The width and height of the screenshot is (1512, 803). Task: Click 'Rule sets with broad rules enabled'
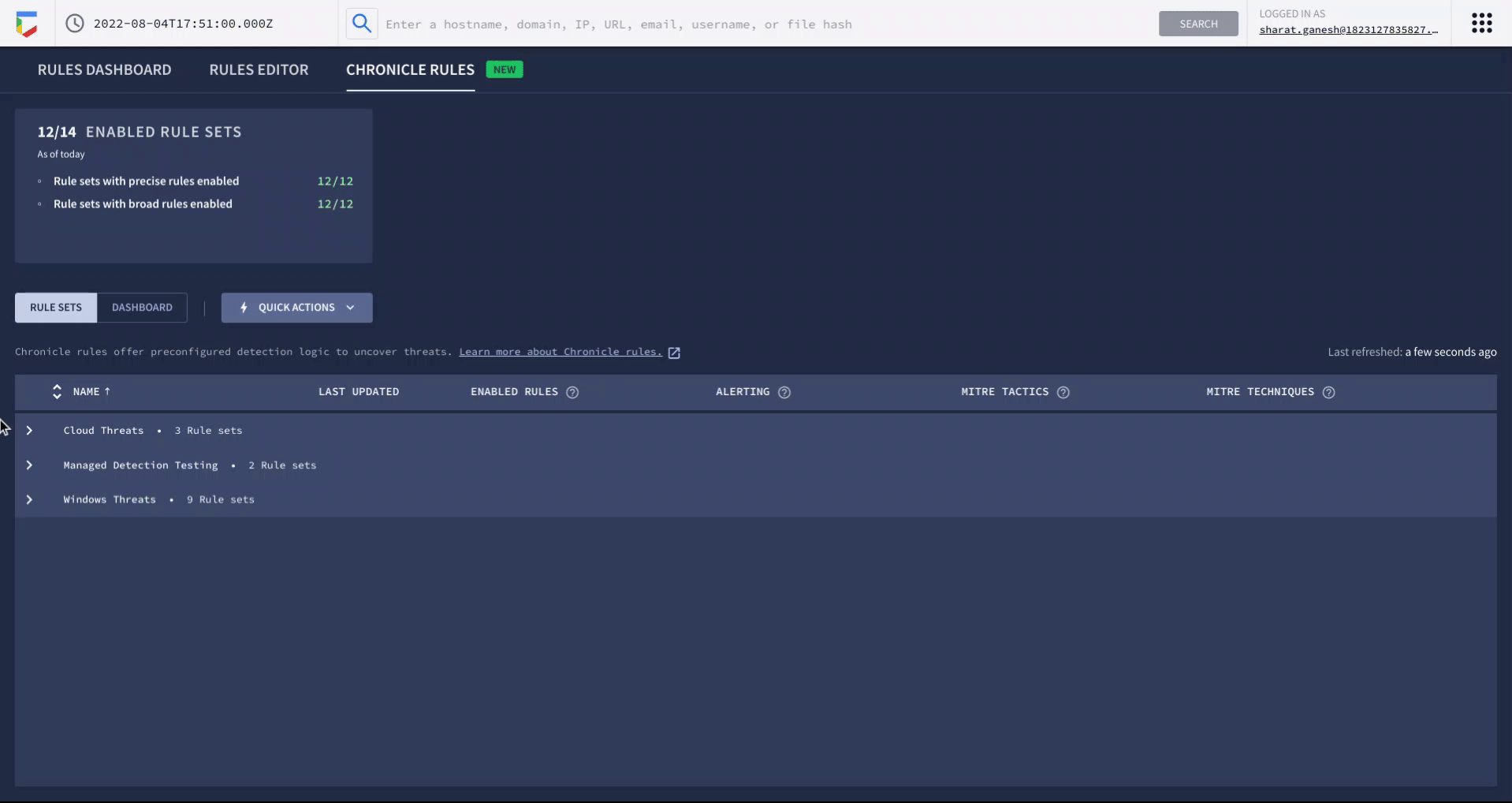point(143,204)
